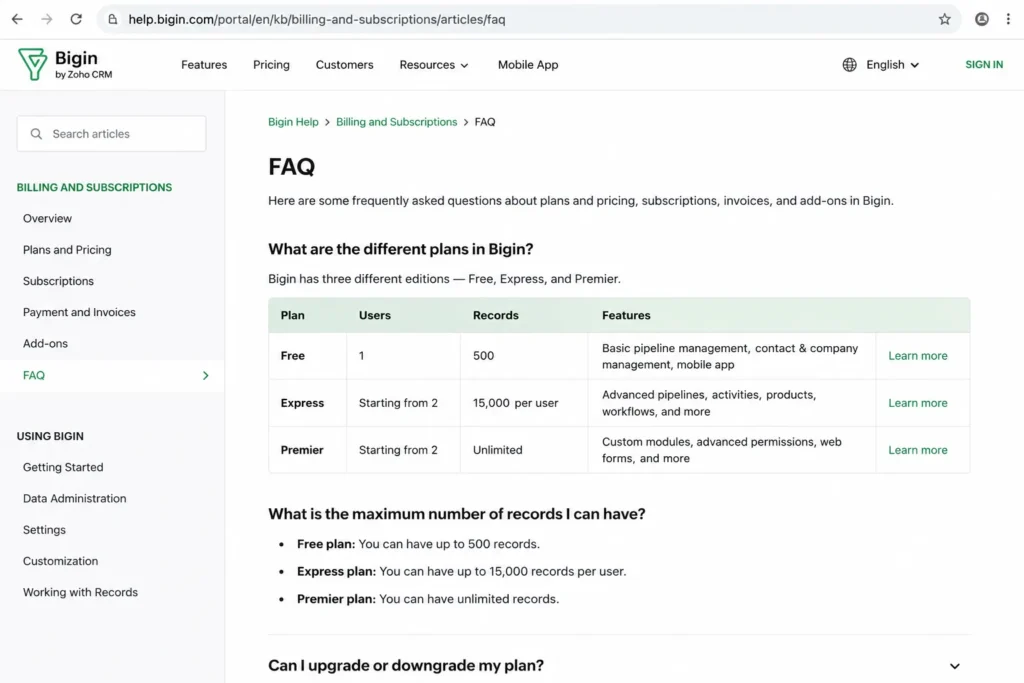Open the English language dropdown
This screenshot has height=683, width=1024.
point(892,65)
